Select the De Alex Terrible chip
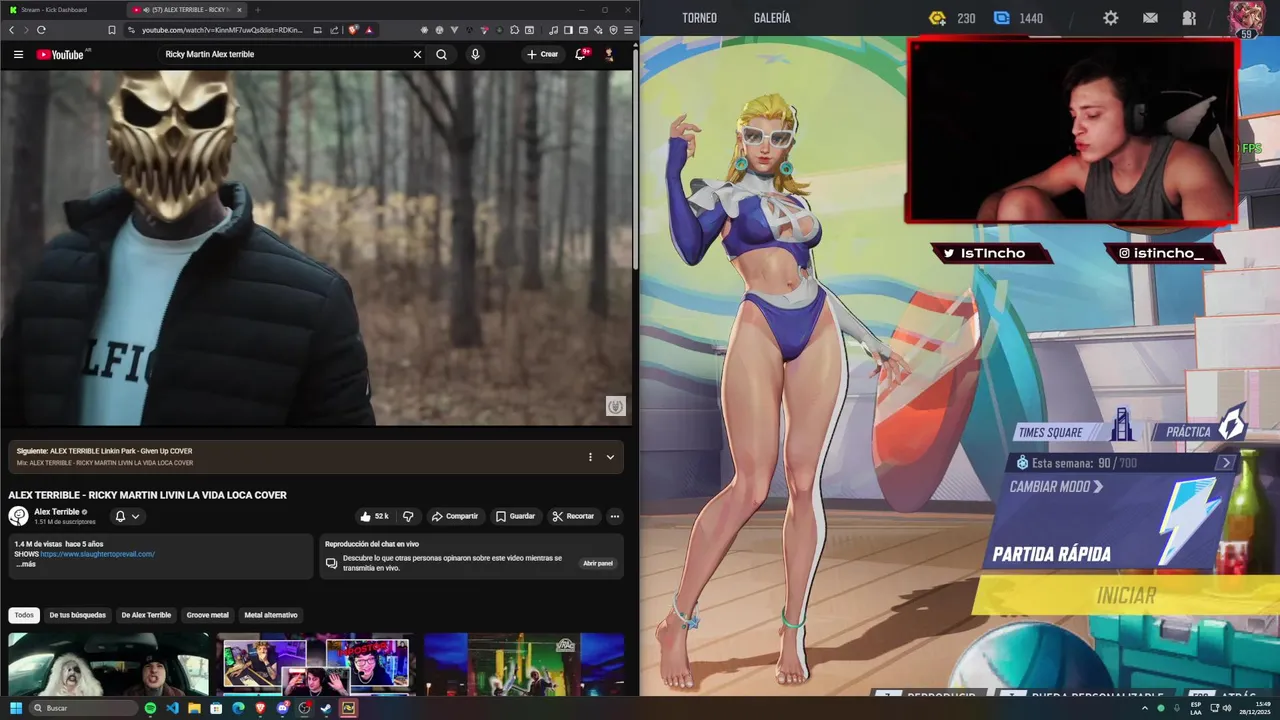 coord(146,615)
